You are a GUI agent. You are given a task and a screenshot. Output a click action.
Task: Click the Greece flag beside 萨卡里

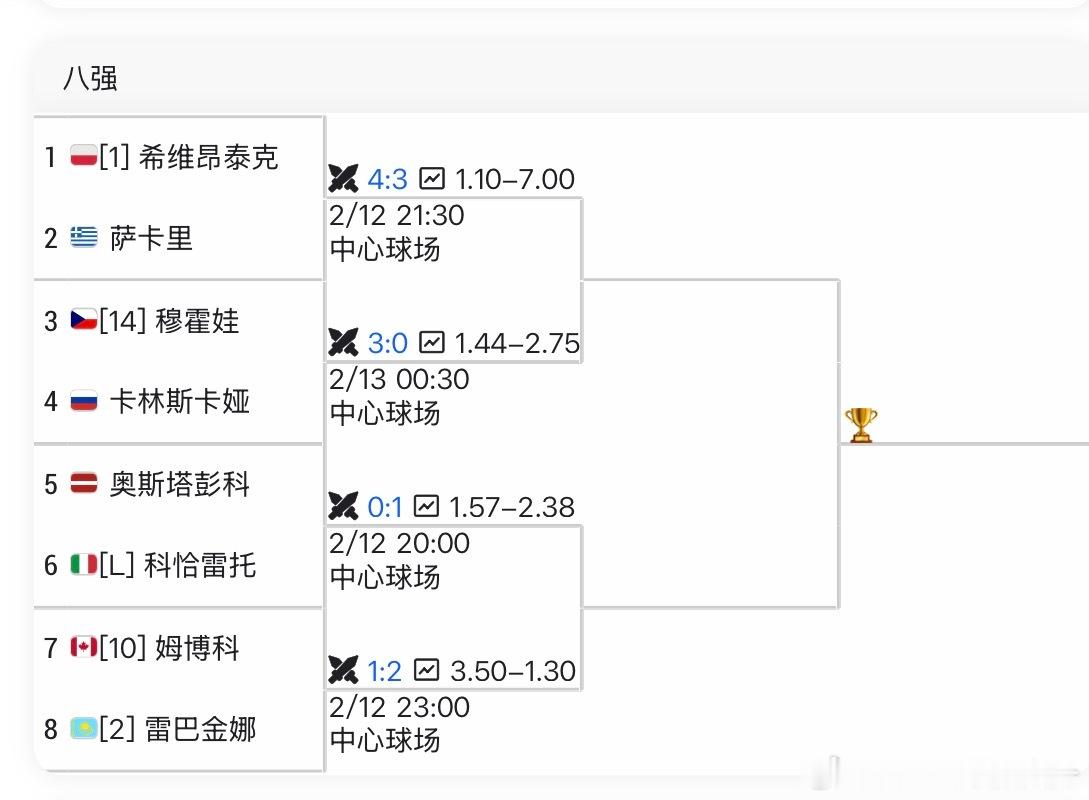point(84,238)
